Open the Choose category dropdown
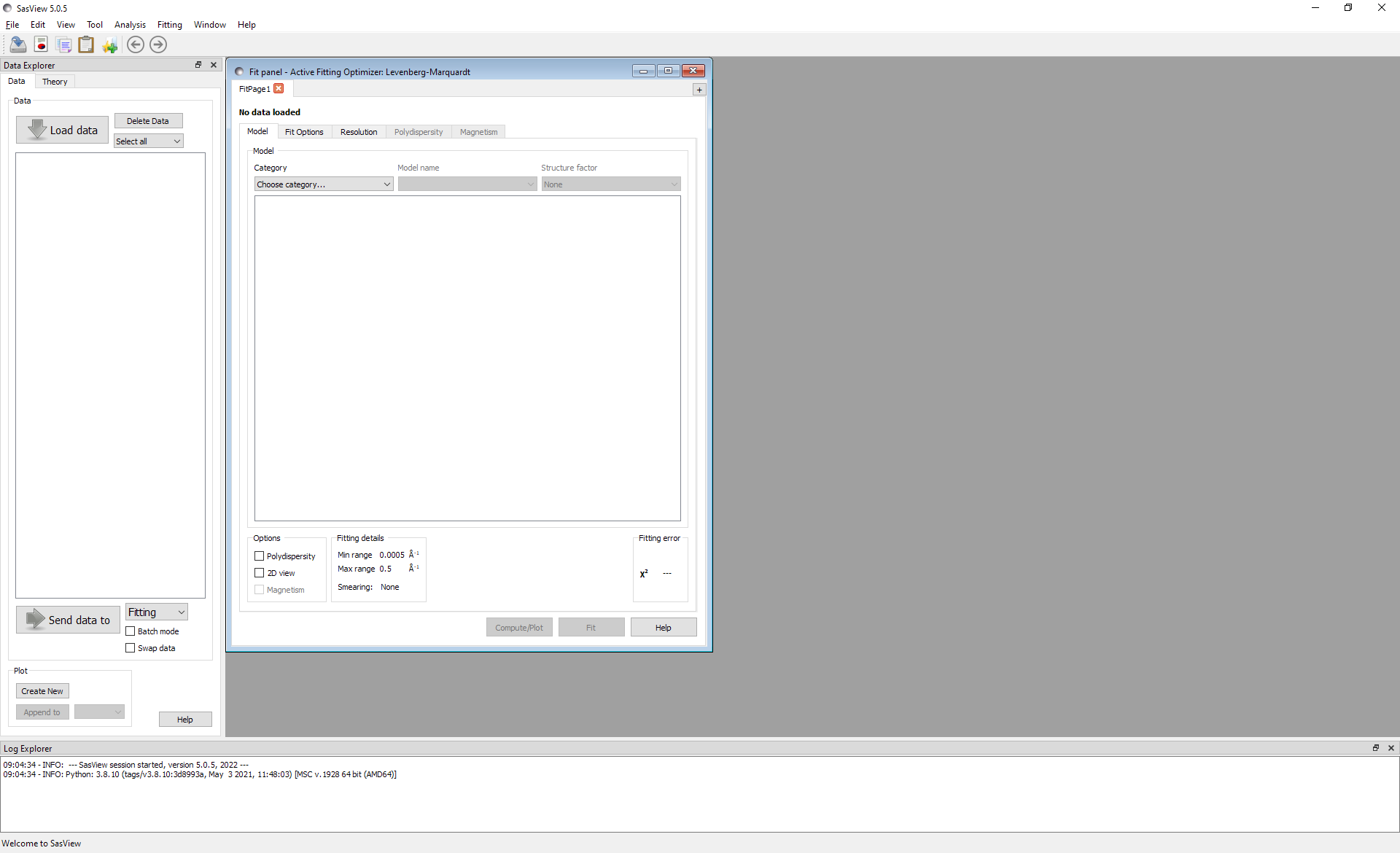 (x=323, y=184)
